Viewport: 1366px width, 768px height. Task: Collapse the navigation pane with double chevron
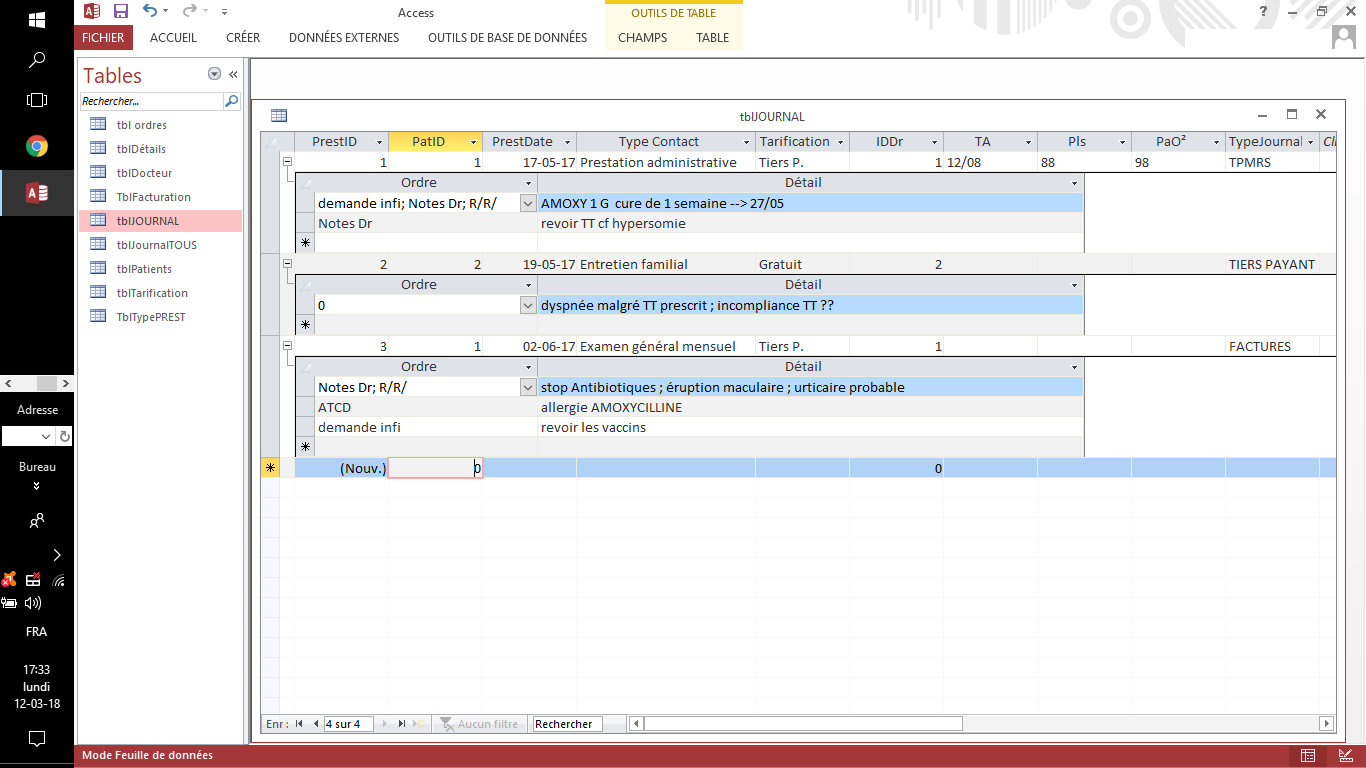[x=233, y=75]
